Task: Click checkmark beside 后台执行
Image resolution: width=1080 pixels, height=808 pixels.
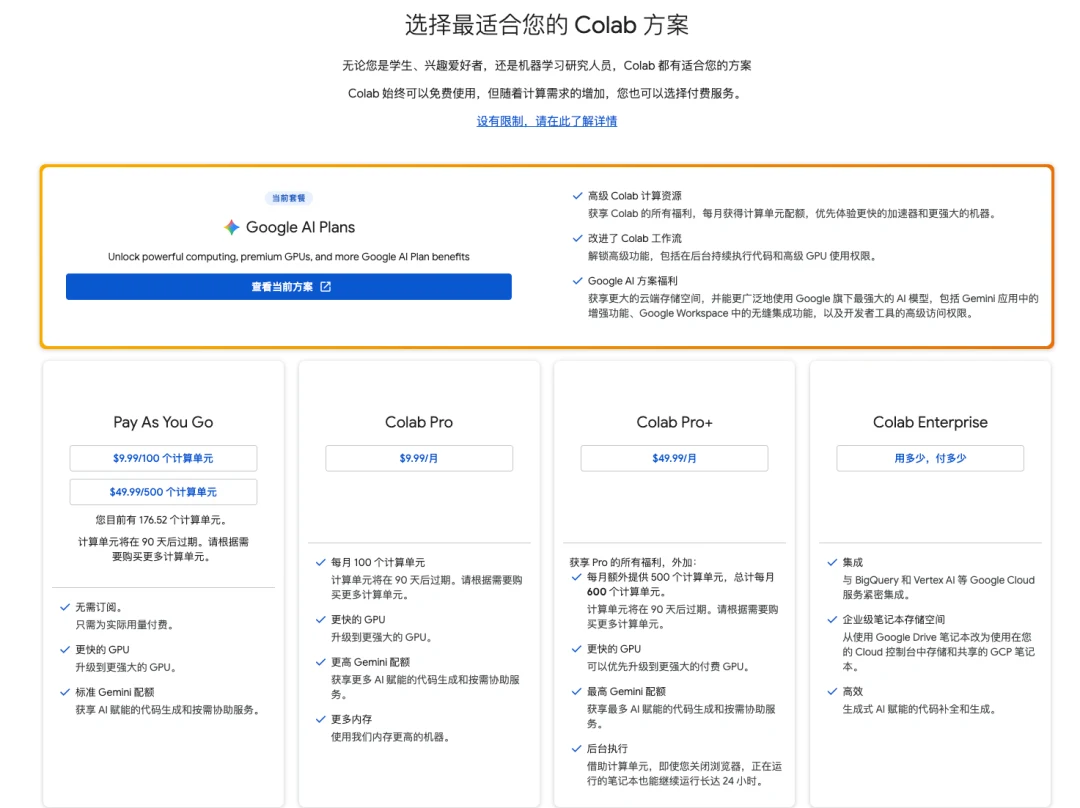Action: coord(577,748)
